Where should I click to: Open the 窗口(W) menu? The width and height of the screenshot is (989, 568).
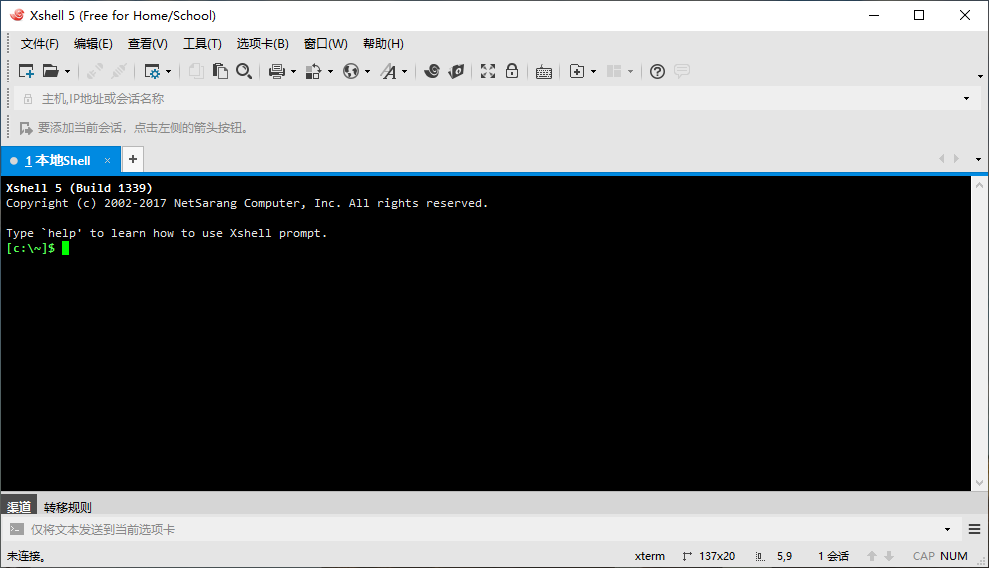(325, 43)
